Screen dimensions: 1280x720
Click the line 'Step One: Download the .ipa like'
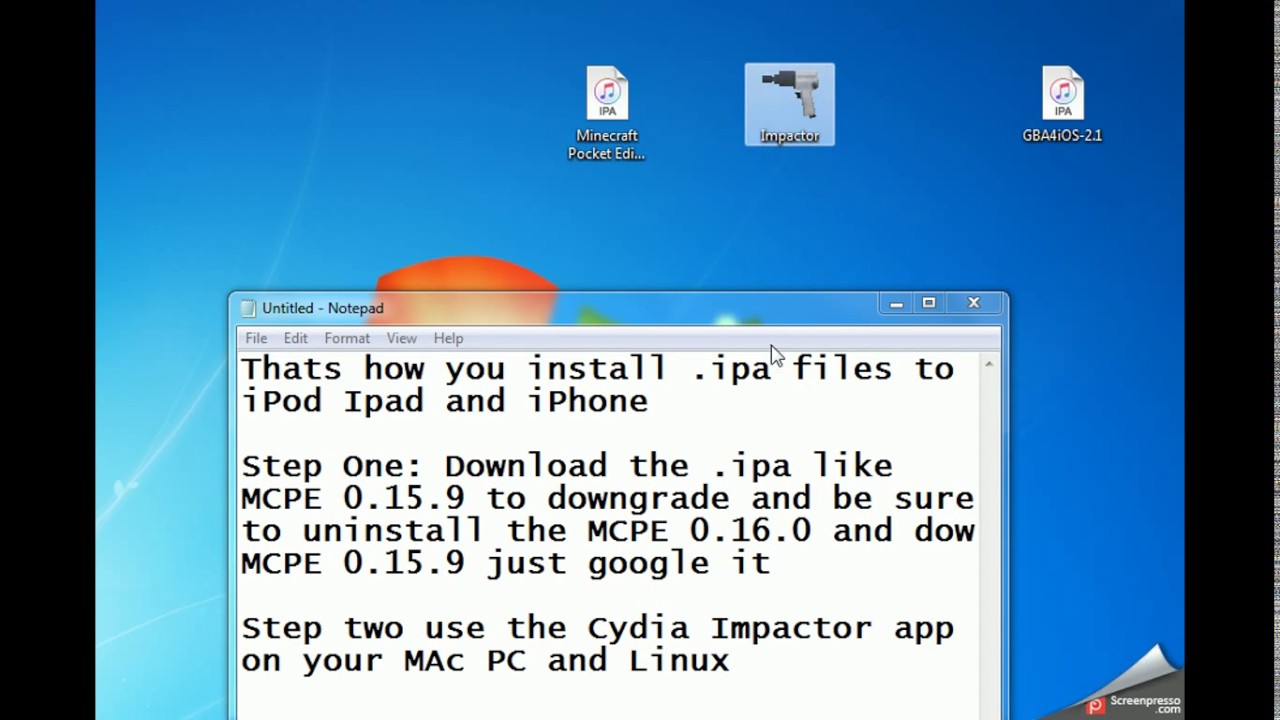point(567,466)
